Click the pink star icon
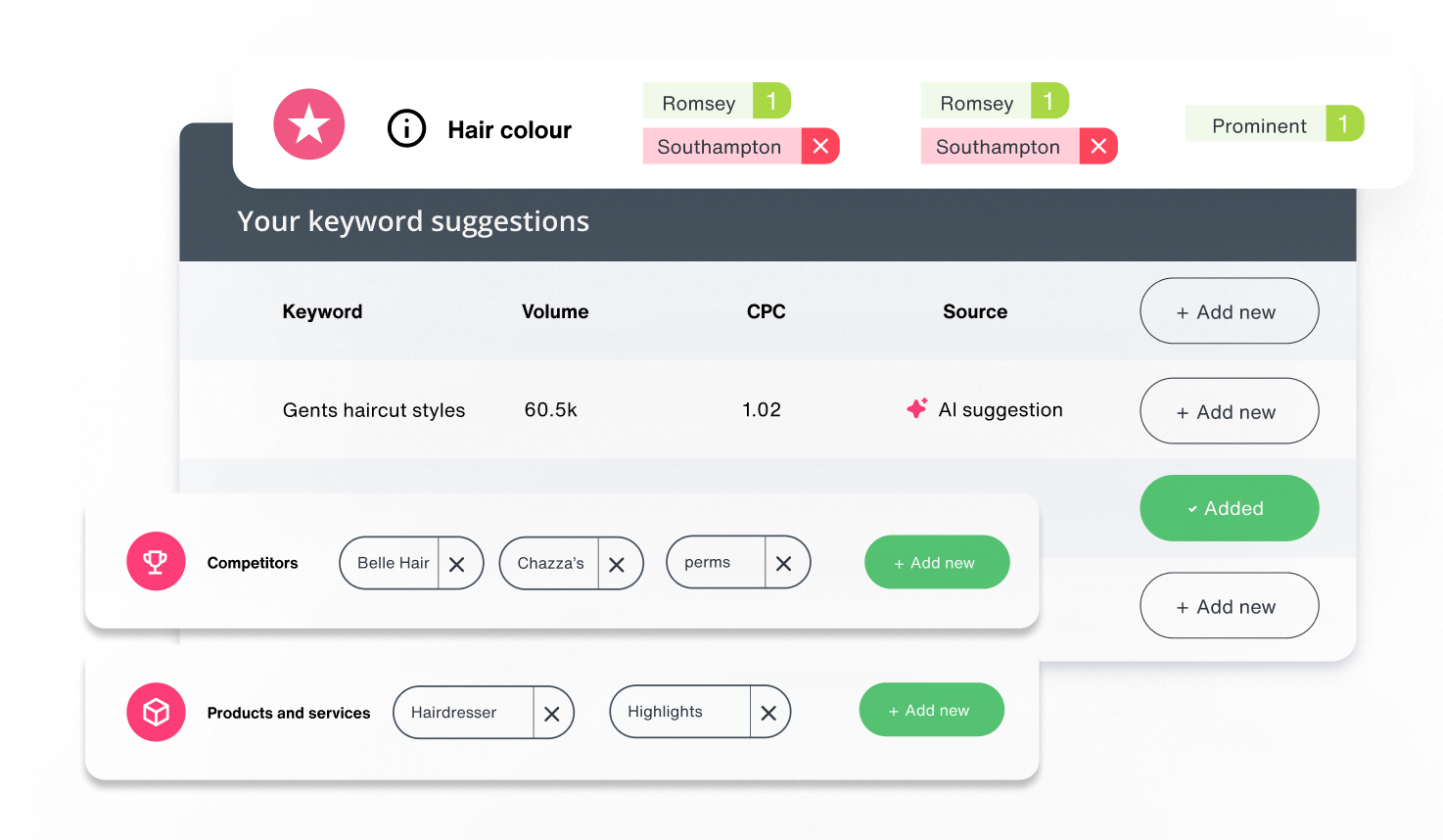Screen dimensions: 1443x840 308,124
